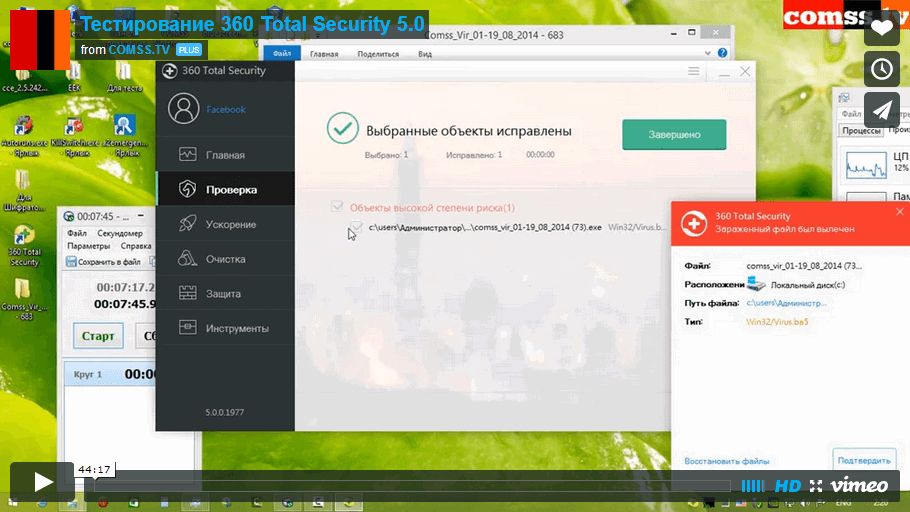Open Главная section in 360 sidebar
Viewport: 910px width, 512px height.
point(225,155)
